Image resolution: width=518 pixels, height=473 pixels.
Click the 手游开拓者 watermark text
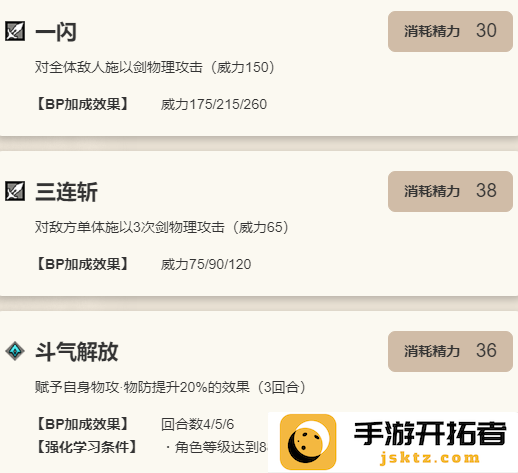click(430, 433)
